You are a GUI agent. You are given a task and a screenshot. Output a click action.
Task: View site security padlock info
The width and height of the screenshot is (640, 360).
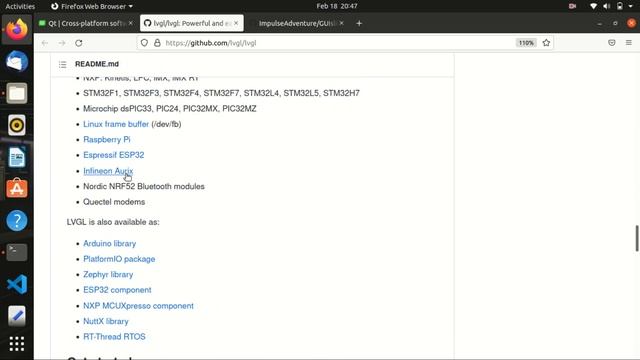(x=157, y=43)
